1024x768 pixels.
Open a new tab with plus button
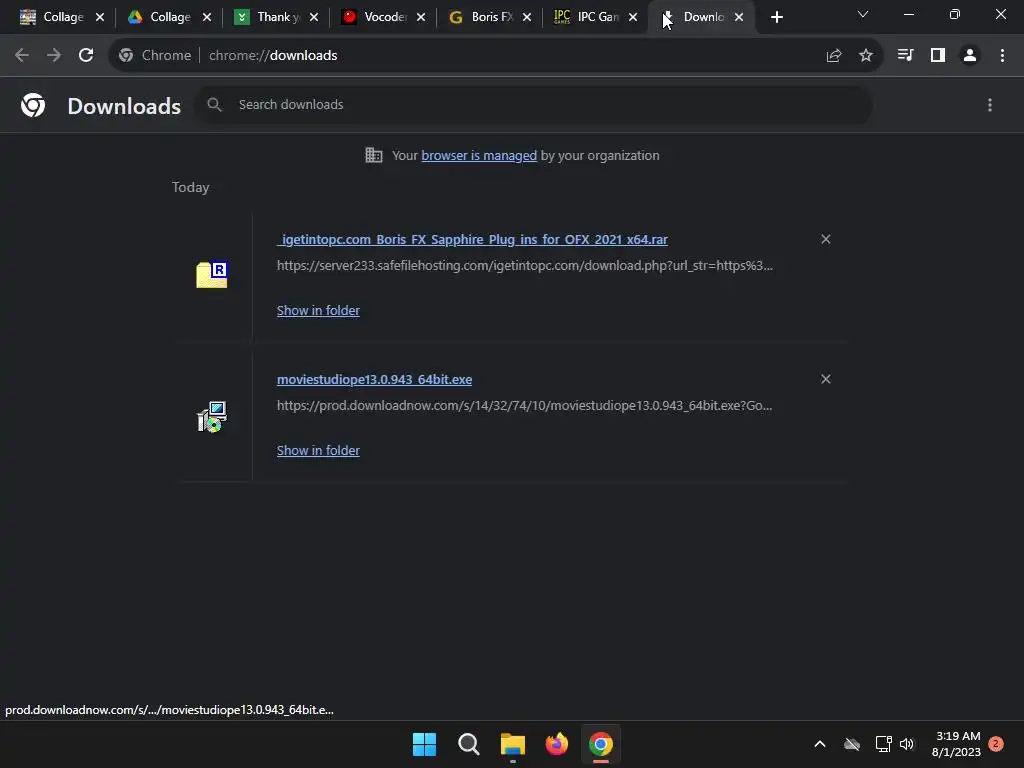point(776,17)
